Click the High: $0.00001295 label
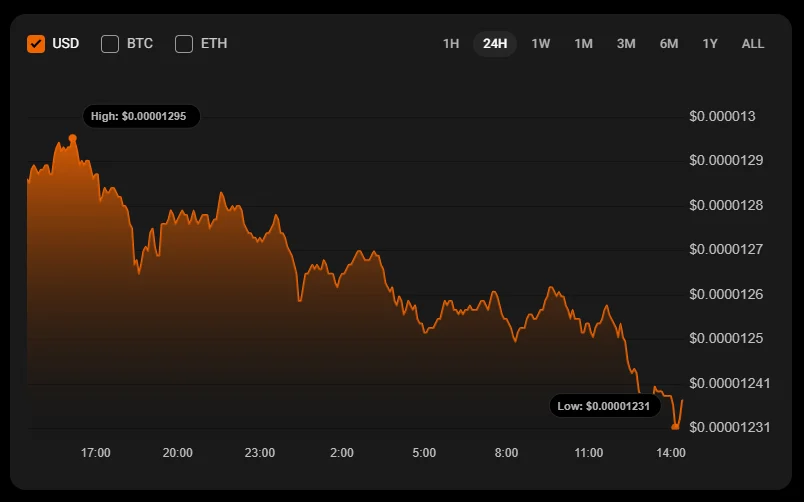 [140, 117]
